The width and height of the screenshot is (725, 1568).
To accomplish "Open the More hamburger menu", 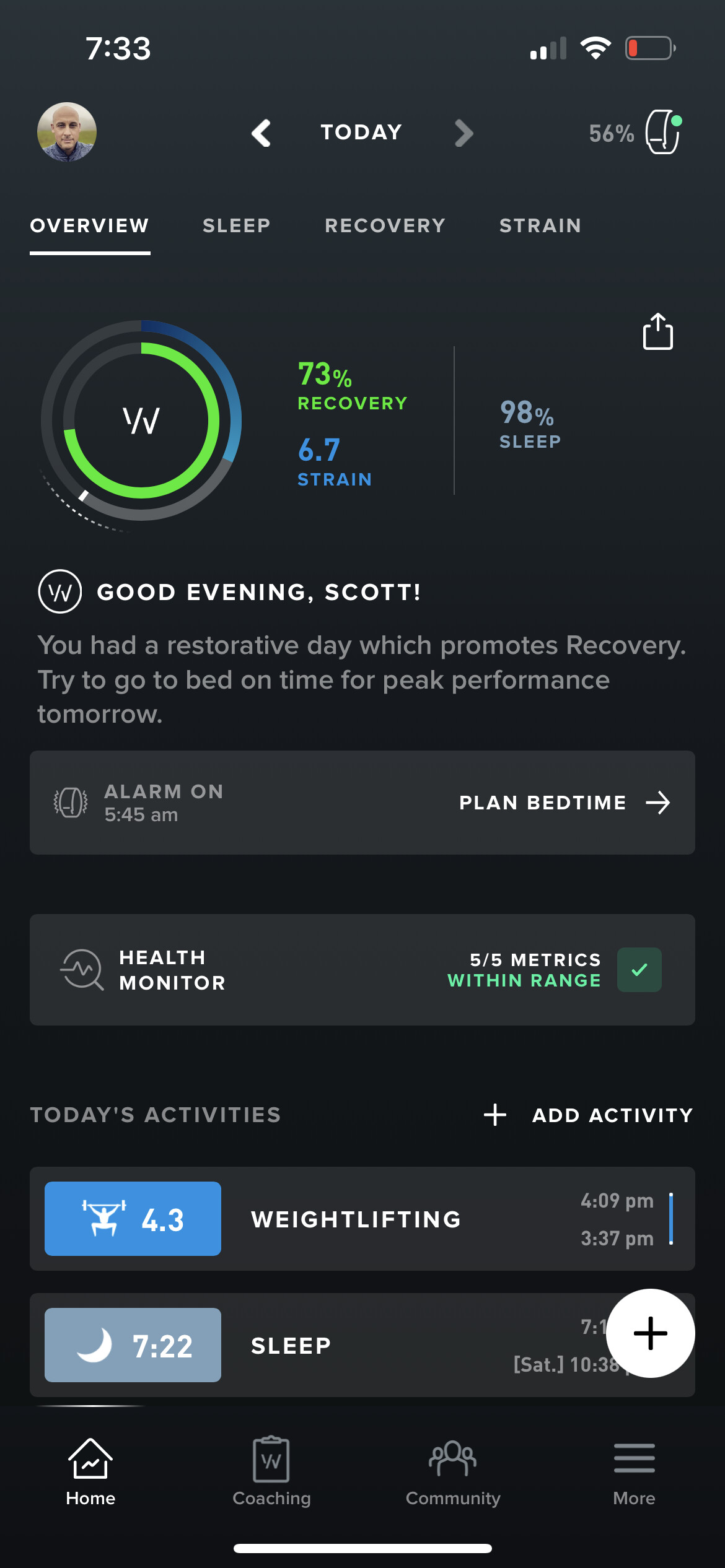I will [634, 1460].
